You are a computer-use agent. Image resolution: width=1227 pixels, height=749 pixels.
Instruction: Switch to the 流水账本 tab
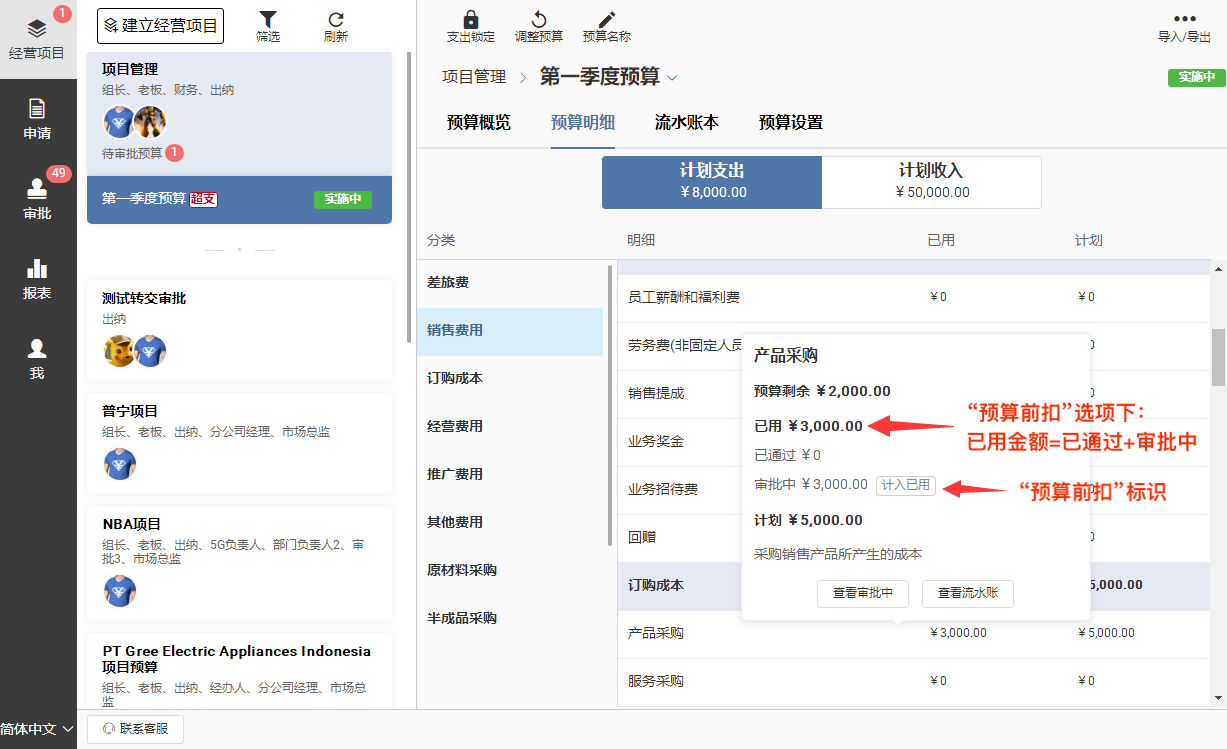click(x=687, y=123)
